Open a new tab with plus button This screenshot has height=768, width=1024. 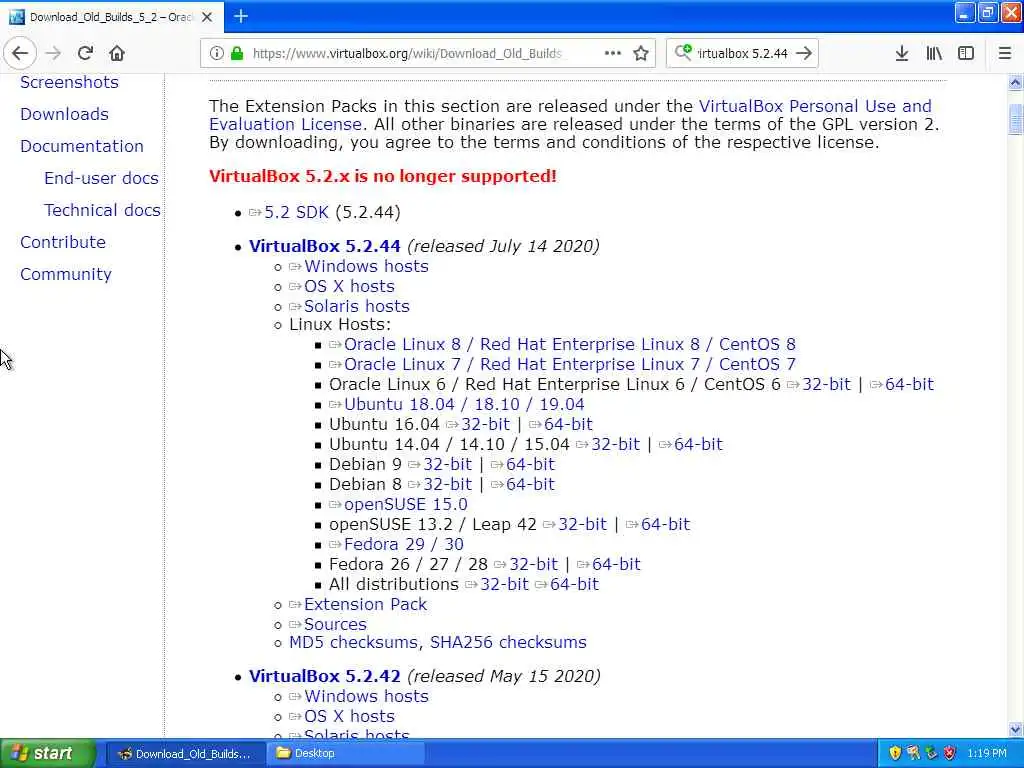[241, 16]
